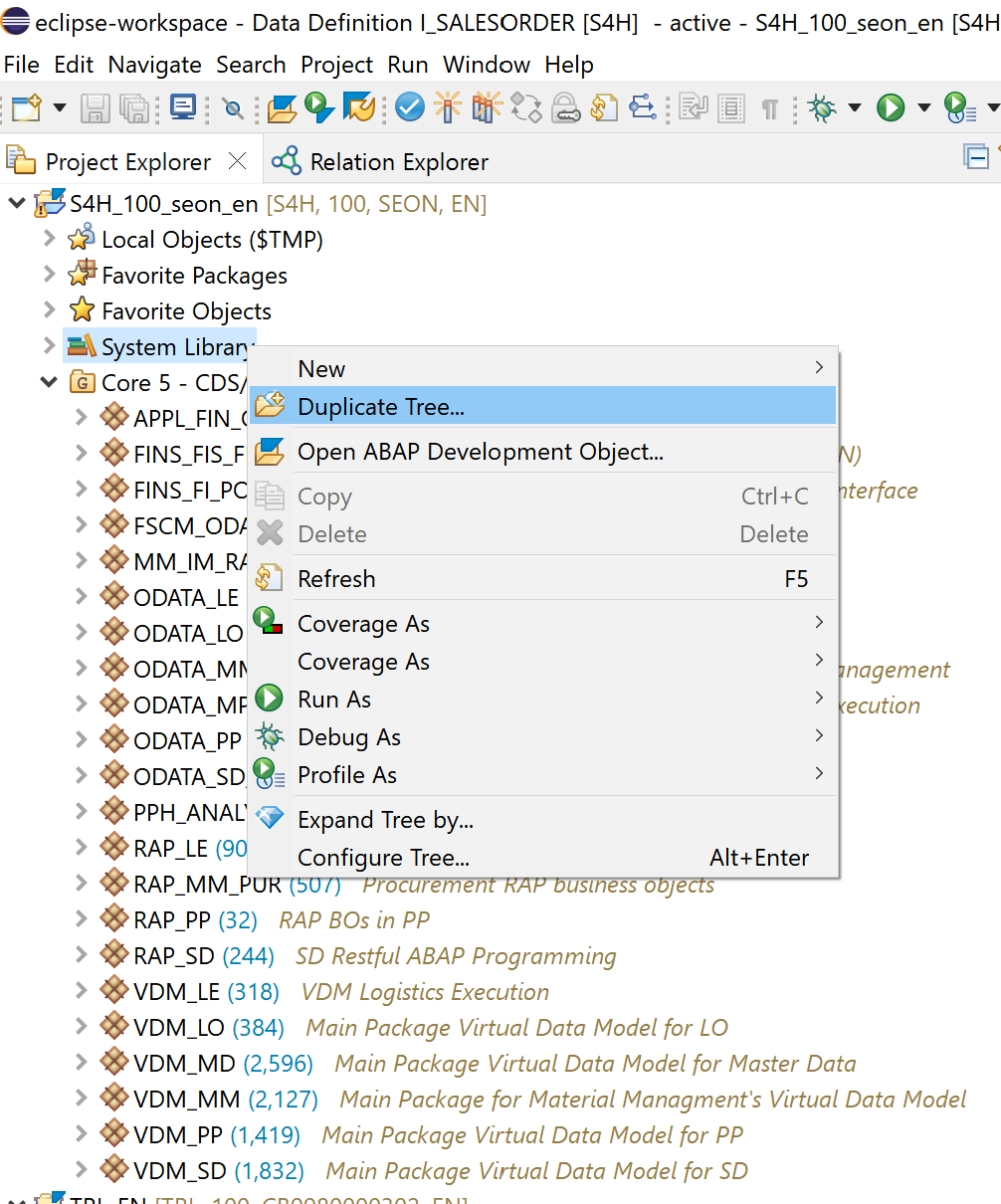Viewport: 1001px width, 1204px height.
Task: Open the Project menu
Action: click(x=337, y=65)
